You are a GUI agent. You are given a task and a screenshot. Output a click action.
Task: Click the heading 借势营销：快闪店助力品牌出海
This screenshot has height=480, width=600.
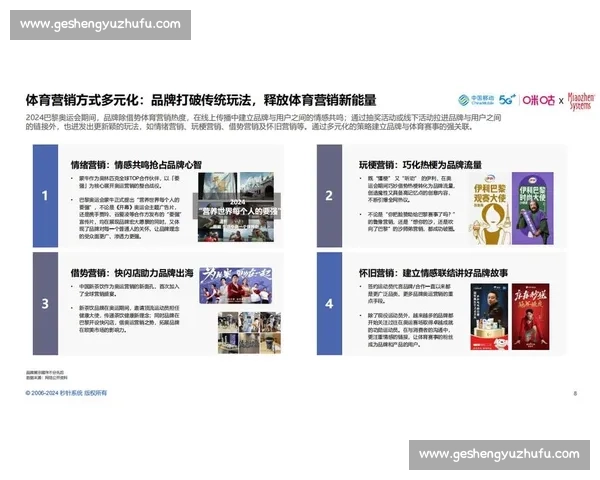pyautogui.click(x=132, y=273)
